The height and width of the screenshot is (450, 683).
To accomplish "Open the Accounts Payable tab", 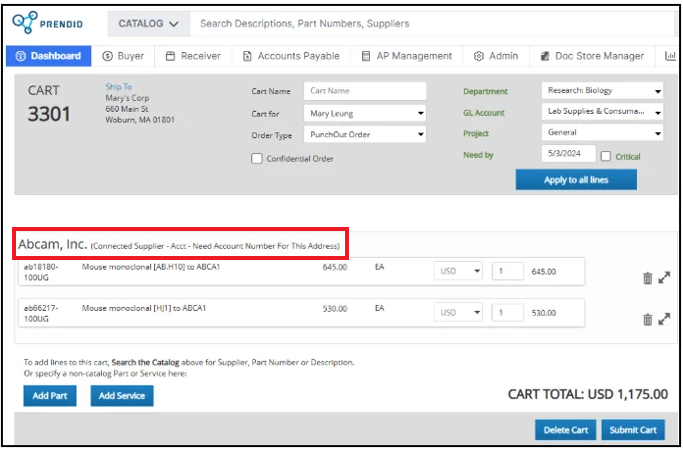I will (x=291, y=56).
